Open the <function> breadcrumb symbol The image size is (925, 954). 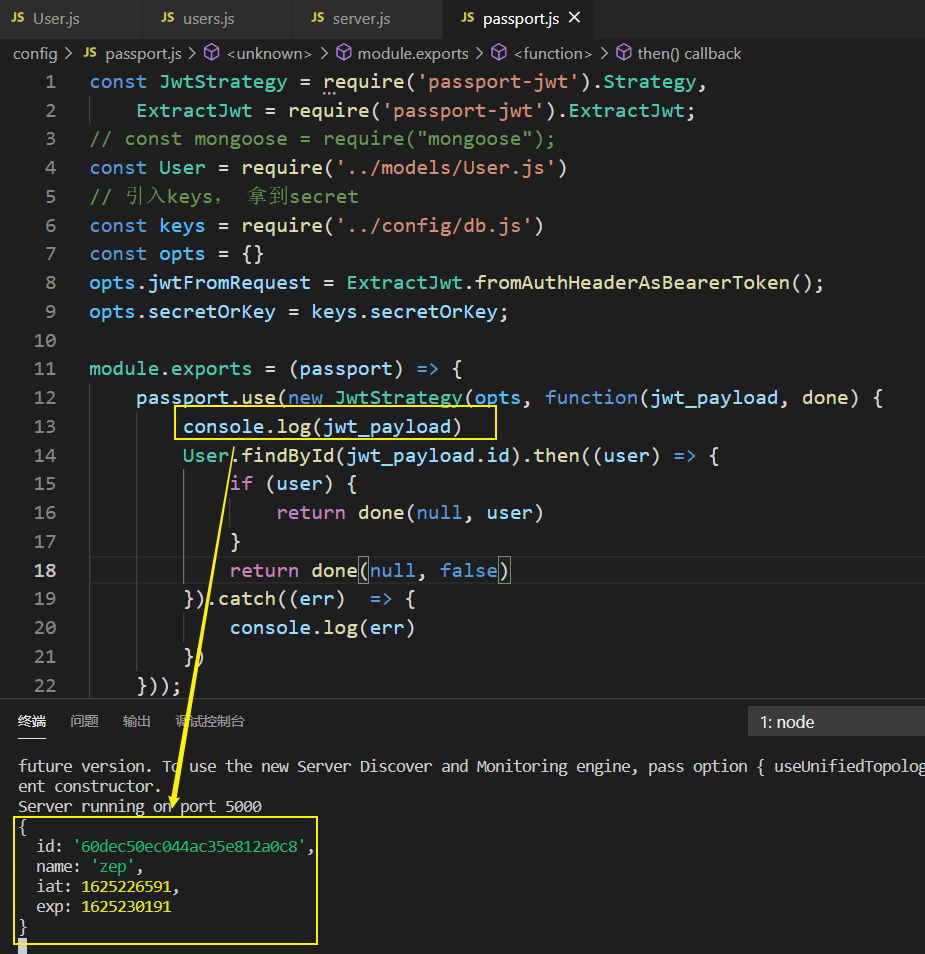point(553,54)
